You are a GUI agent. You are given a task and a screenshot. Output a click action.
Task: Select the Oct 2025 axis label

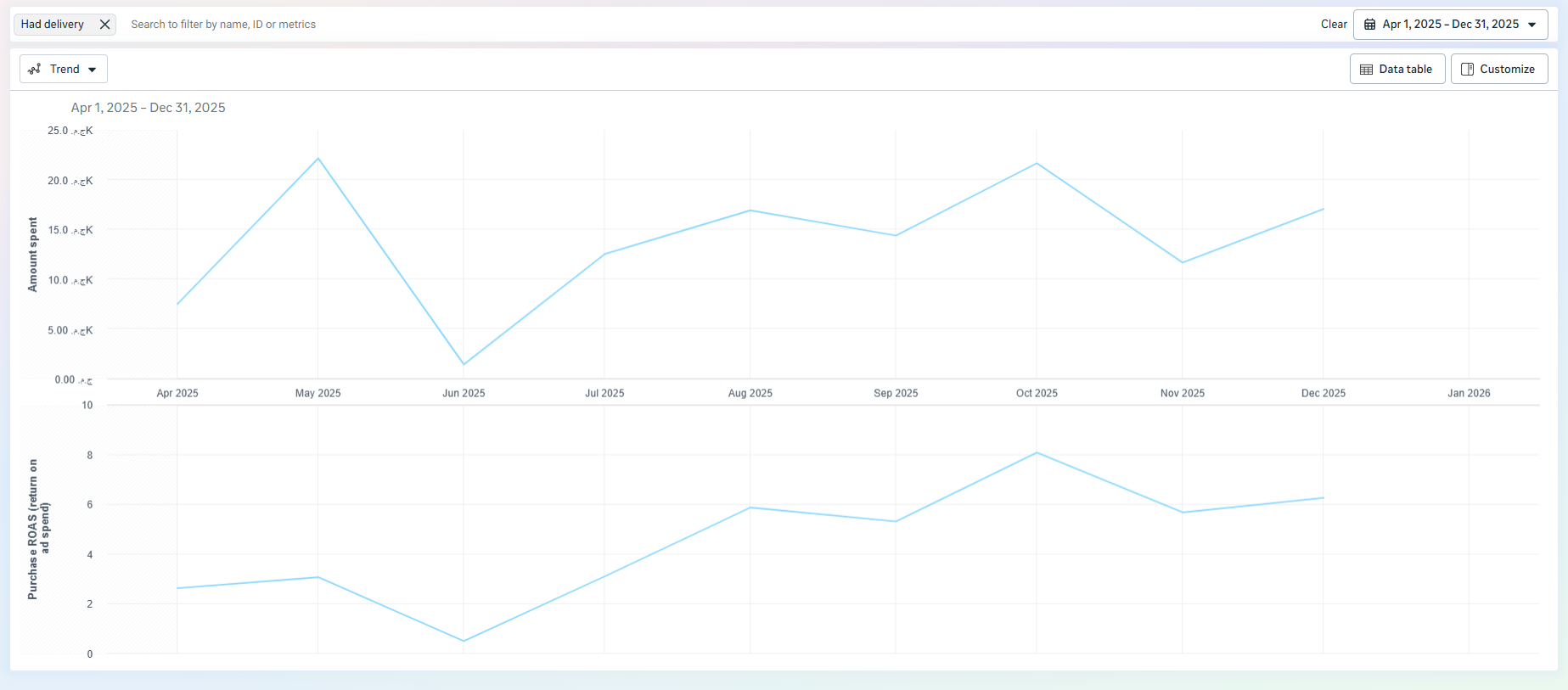coord(1037,393)
